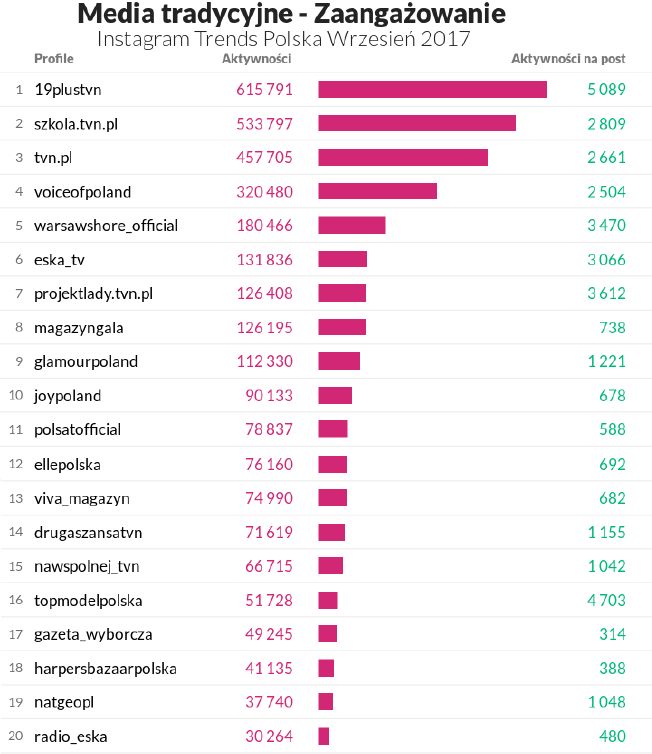Click the topmodelpolska profile name
The height and width of the screenshot is (754, 652).
click(88, 601)
